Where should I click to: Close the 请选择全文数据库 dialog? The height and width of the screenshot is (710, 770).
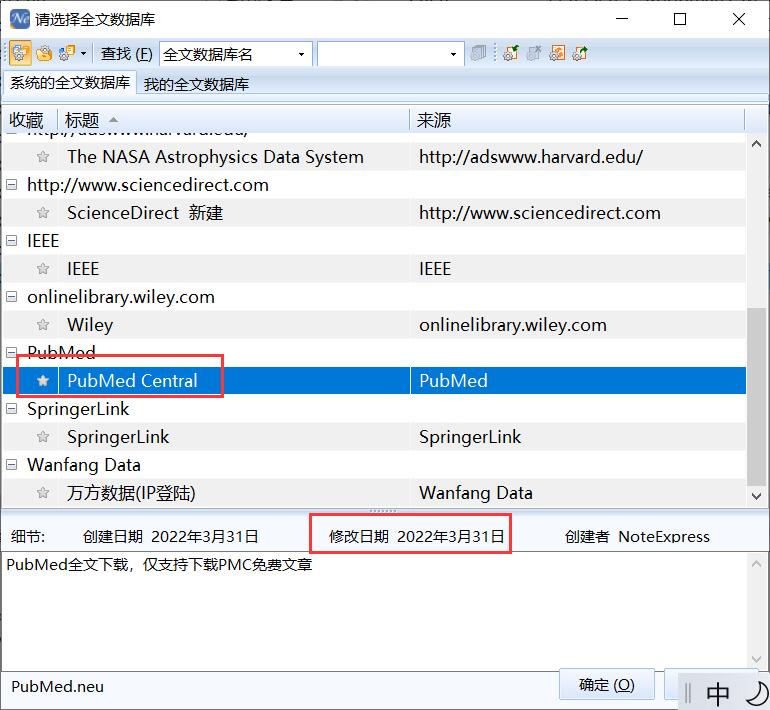(x=739, y=19)
